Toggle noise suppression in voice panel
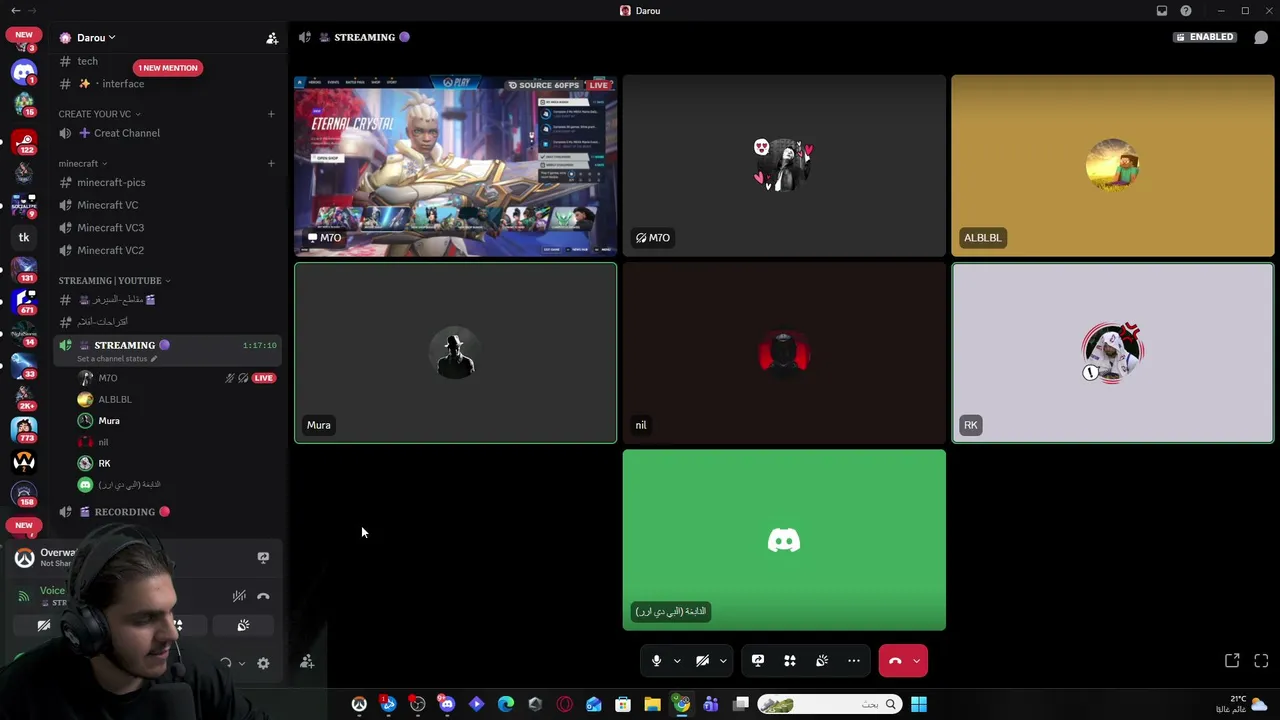 point(239,596)
